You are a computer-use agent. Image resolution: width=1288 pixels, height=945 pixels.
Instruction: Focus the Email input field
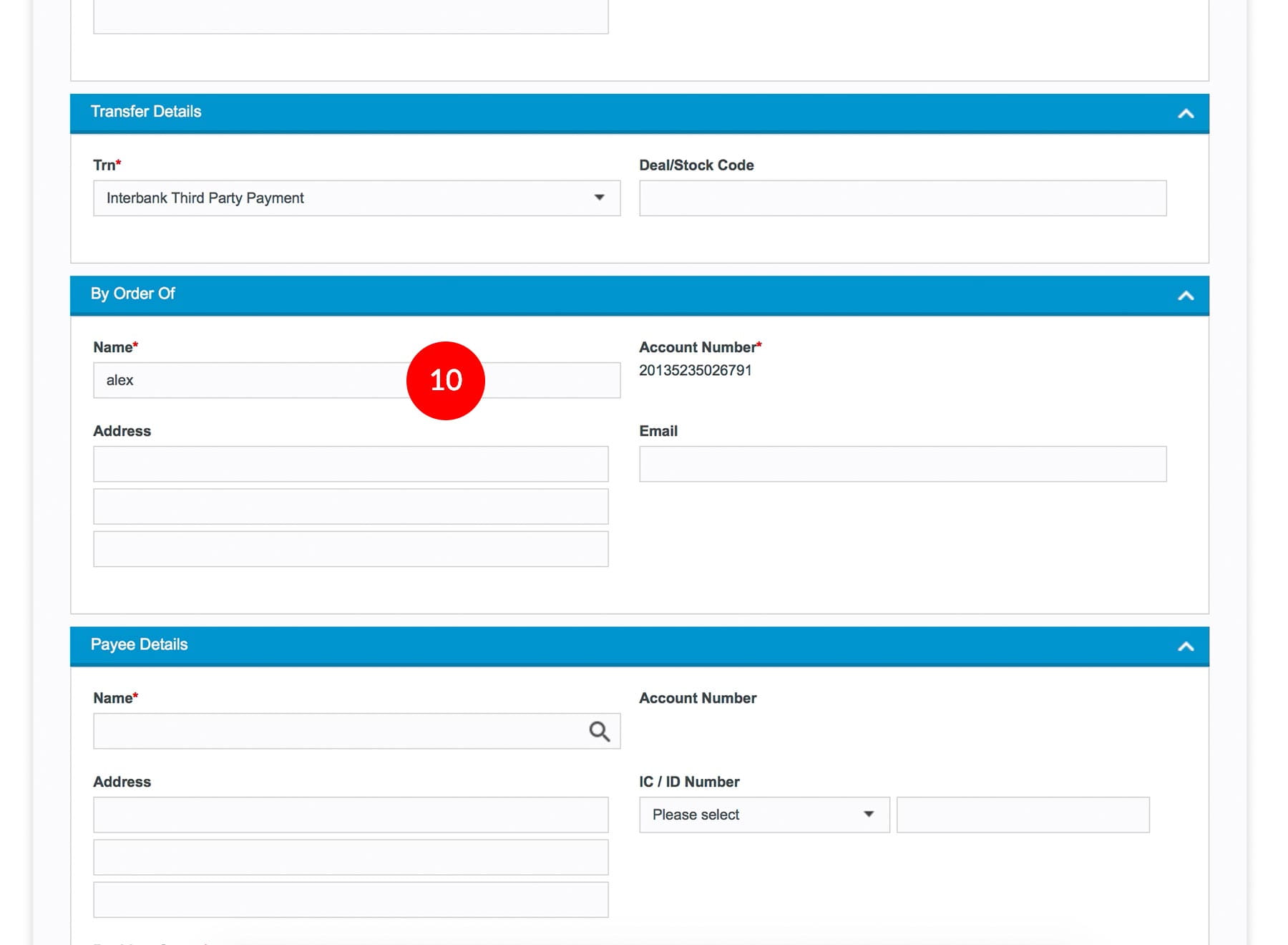tap(902, 464)
